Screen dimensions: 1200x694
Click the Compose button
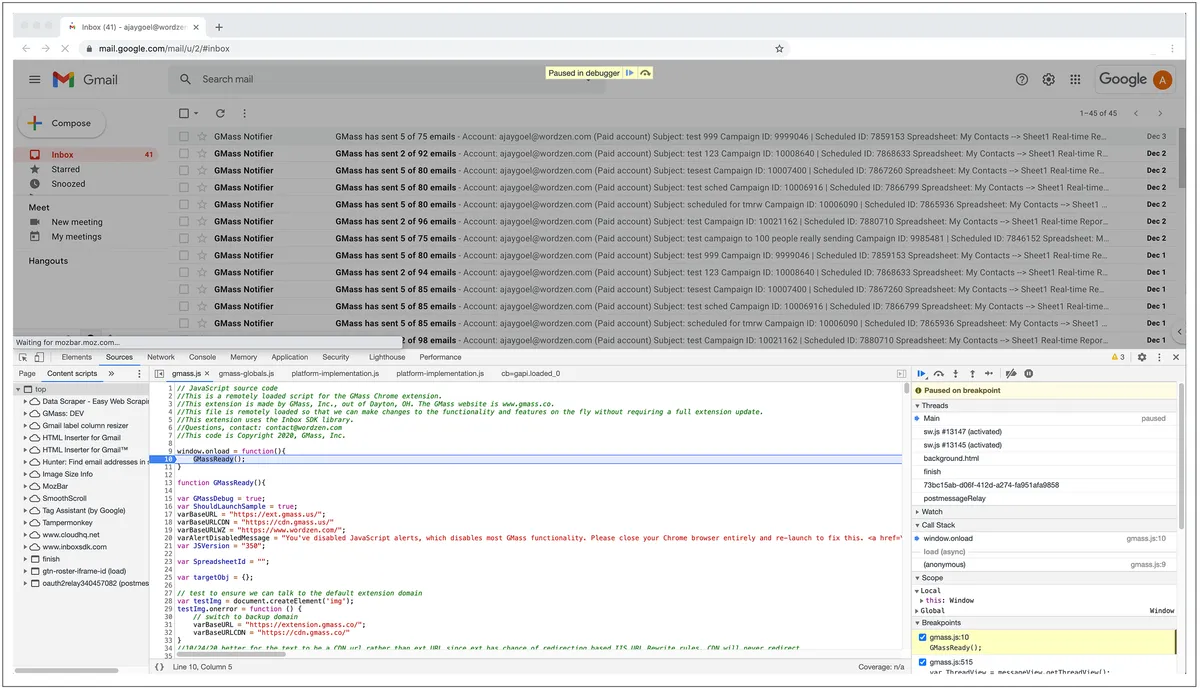coord(62,123)
